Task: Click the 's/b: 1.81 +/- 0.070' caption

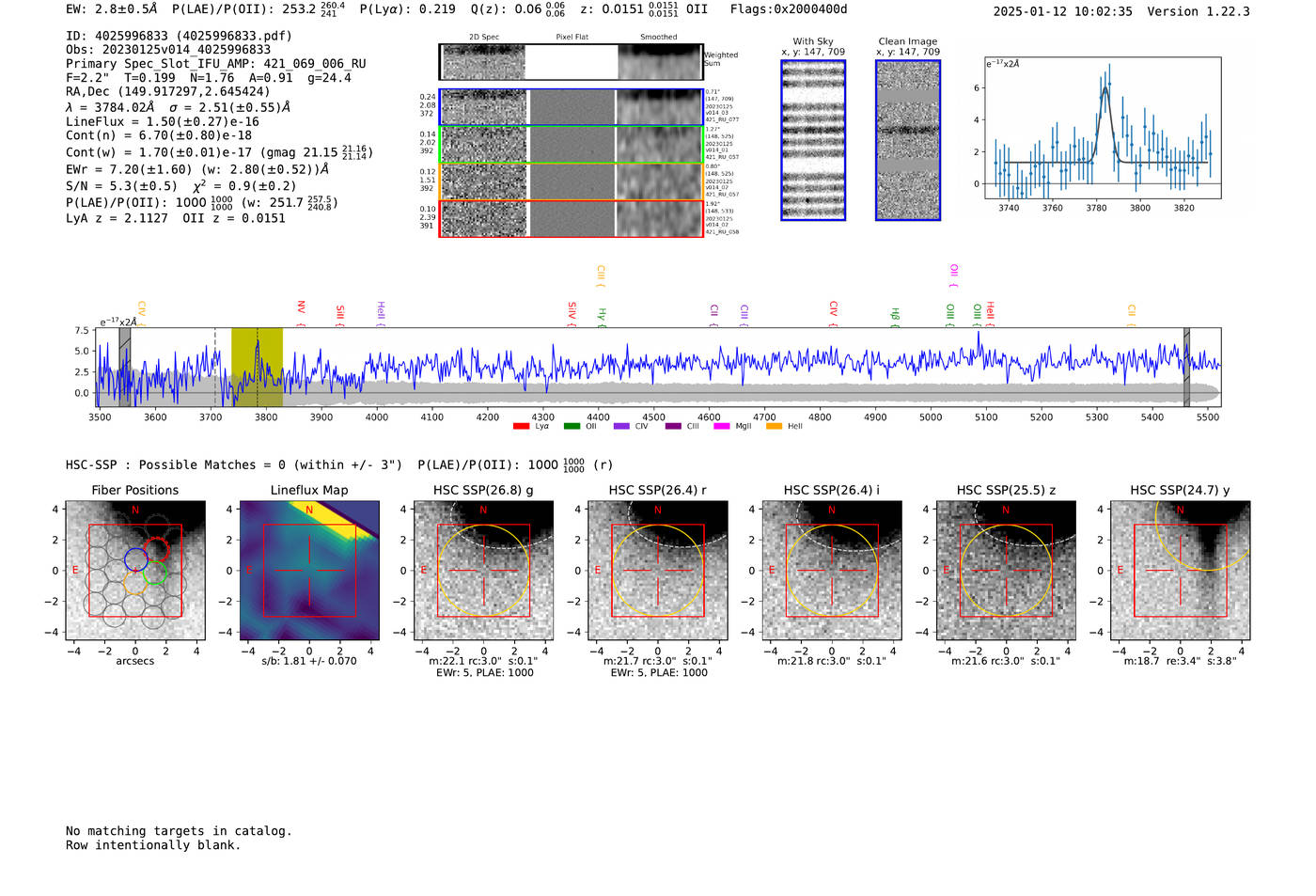Action: click(309, 661)
